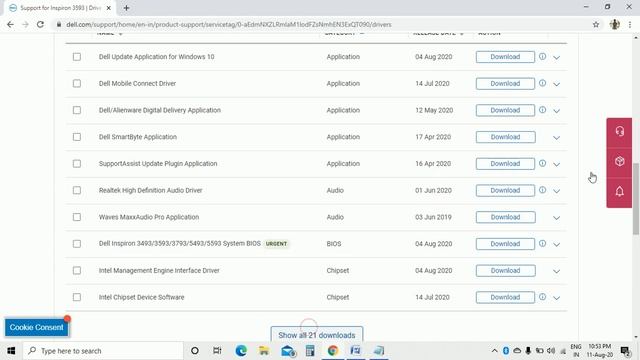Click the address bar URL
640x360 pixels.
tap(229, 24)
